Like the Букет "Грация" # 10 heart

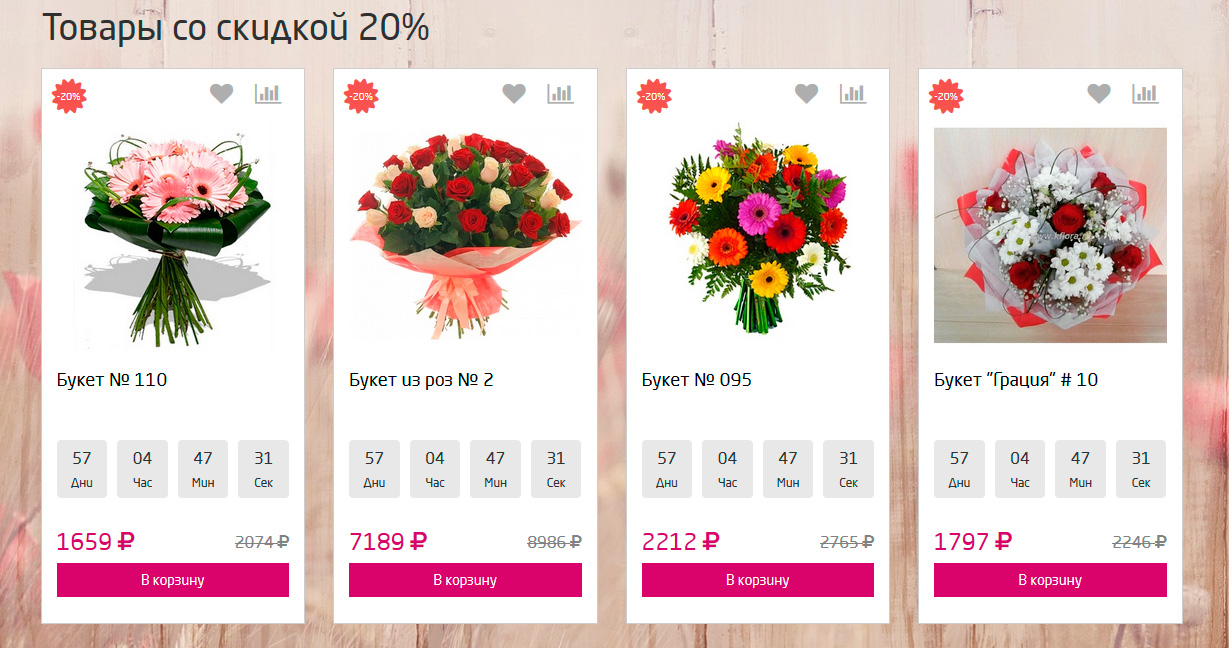[x=1099, y=94]
